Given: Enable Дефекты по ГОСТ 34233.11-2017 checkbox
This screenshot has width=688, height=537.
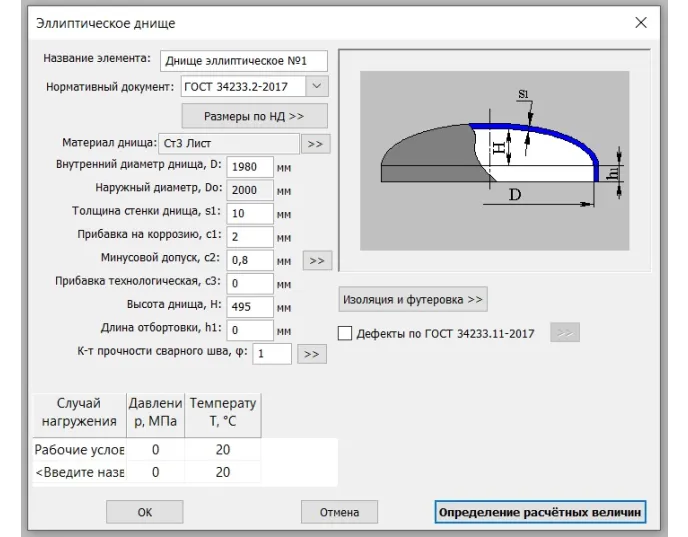Looking at the screenshot, I should point(346,333).
